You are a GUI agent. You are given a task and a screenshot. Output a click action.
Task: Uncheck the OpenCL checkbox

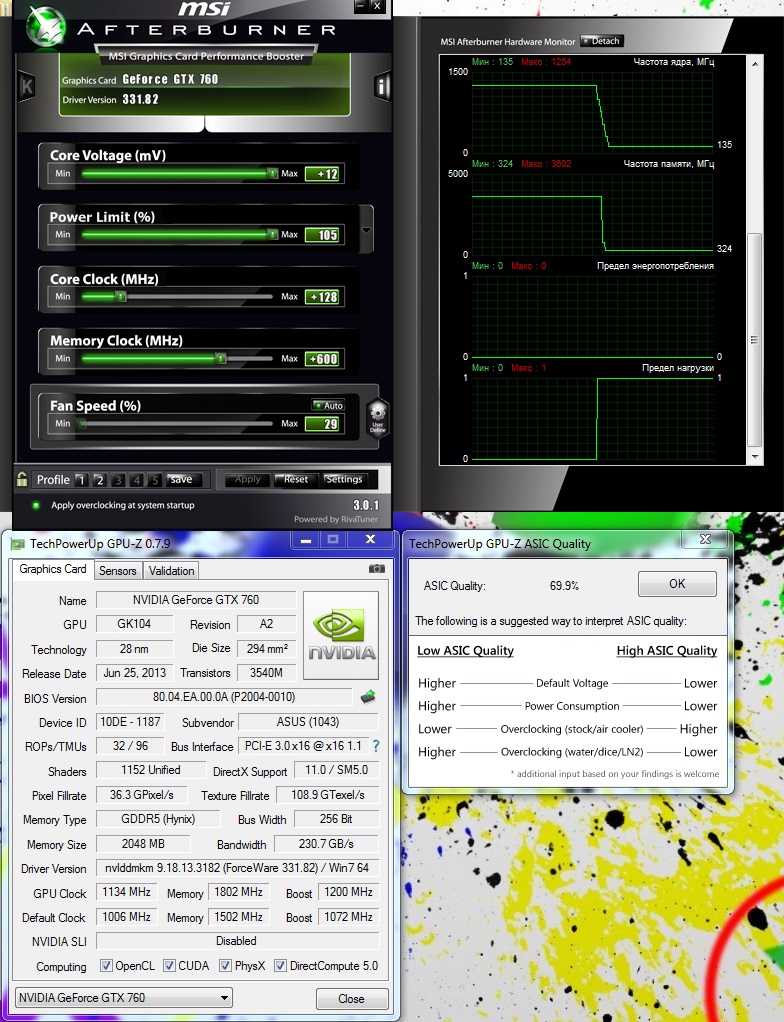coord(106,965)
